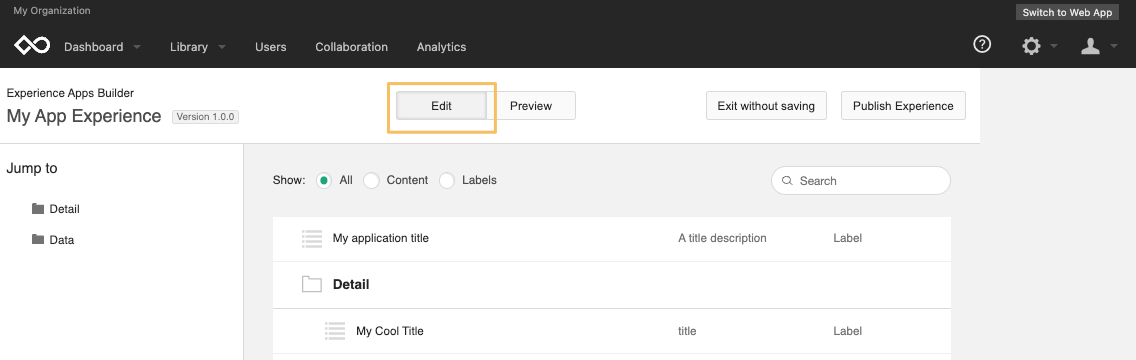The image size is (1136, 360).
Task: Go to the Analytics menu item
Action: [441, 46]
